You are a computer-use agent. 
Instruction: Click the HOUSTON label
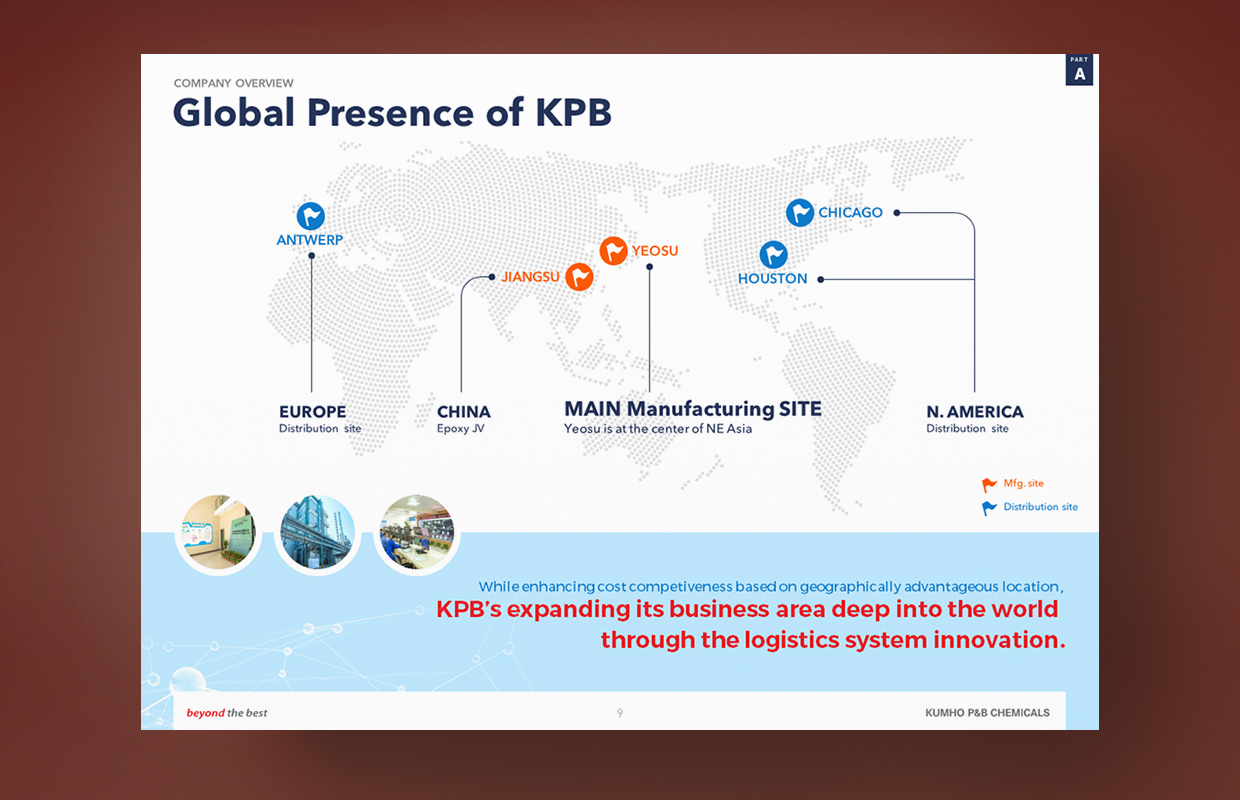[x=773, y=279]
